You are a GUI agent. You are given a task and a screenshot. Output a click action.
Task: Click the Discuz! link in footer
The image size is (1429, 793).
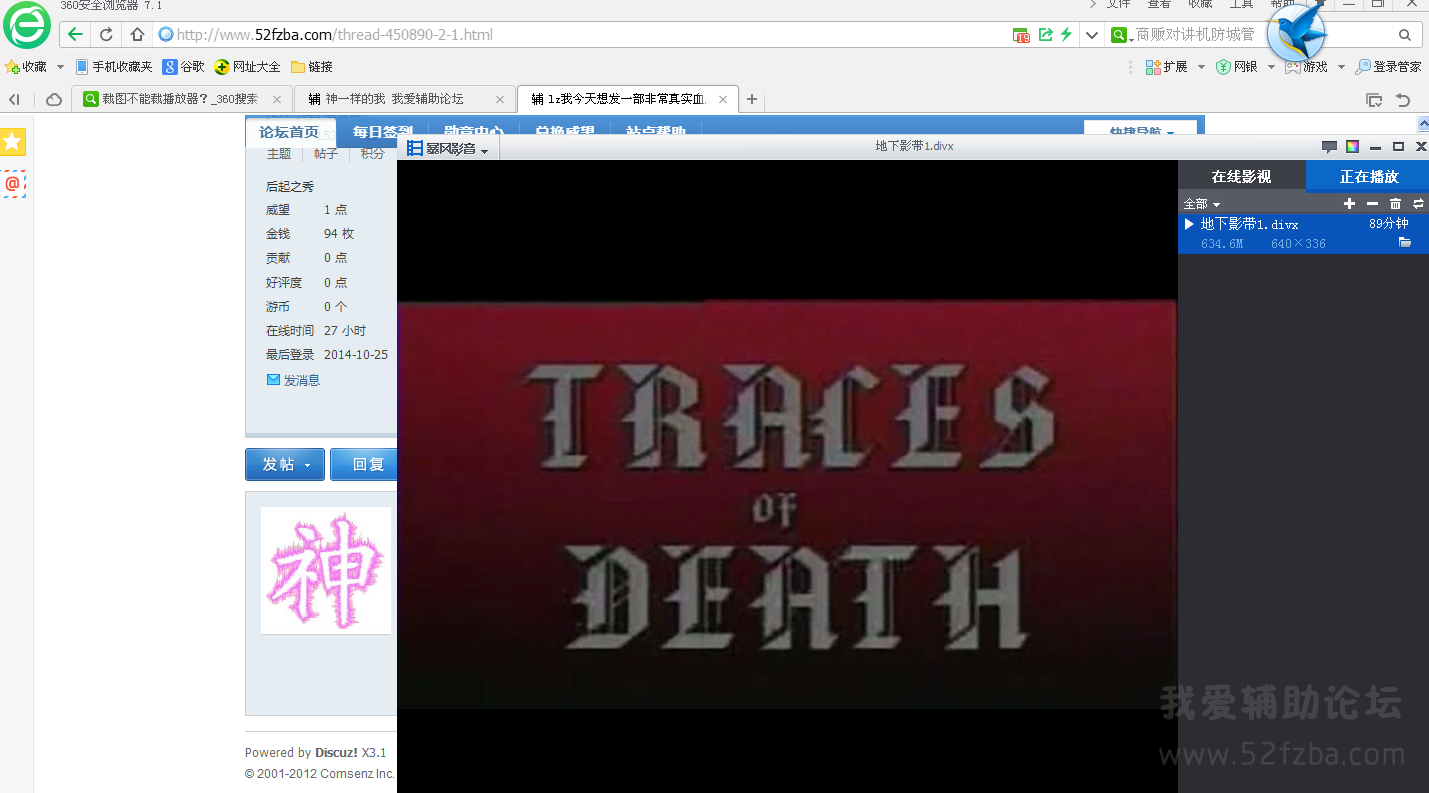coord(336,753)
